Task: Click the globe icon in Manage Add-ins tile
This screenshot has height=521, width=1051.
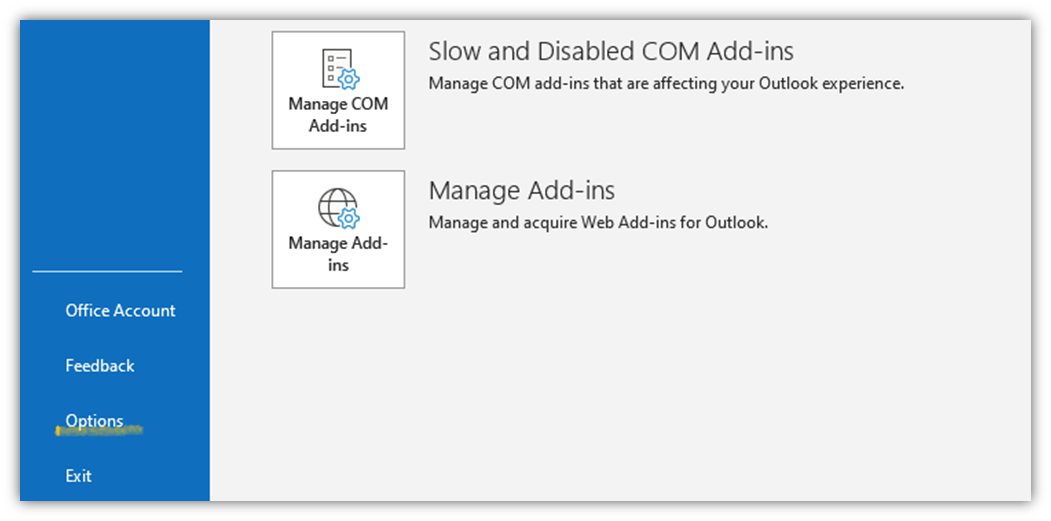Action: pyautogui.click(x=338, y=208)
